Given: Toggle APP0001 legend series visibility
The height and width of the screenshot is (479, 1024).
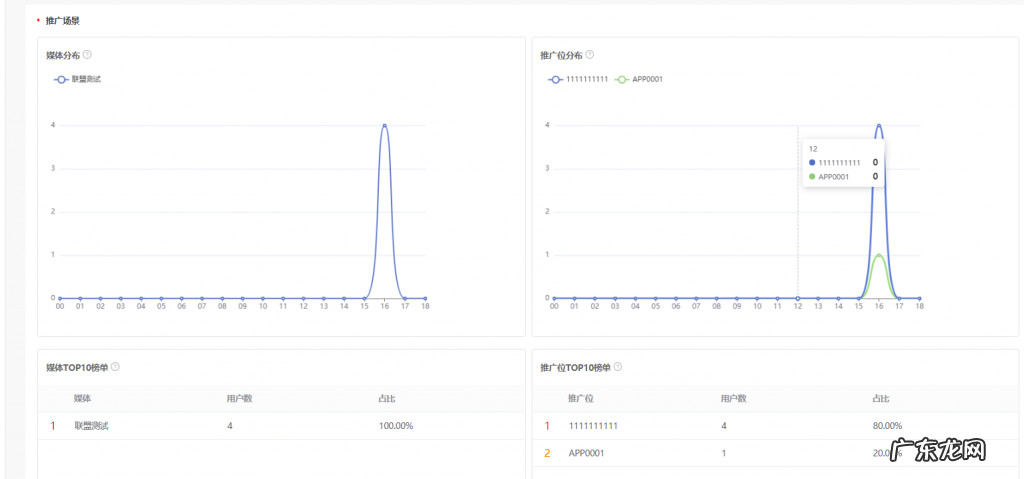Looking at the screenshot, I should click(639, 78).
